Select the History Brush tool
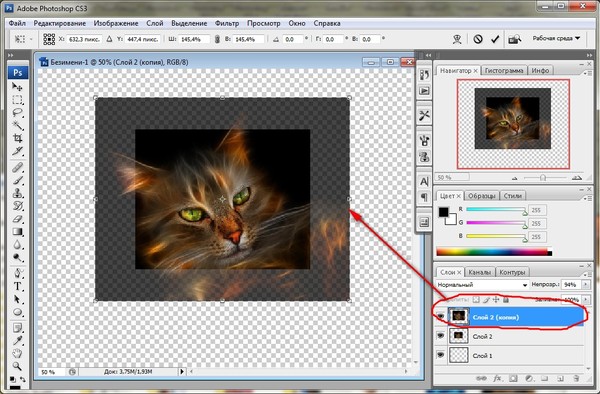 [17, 206]
